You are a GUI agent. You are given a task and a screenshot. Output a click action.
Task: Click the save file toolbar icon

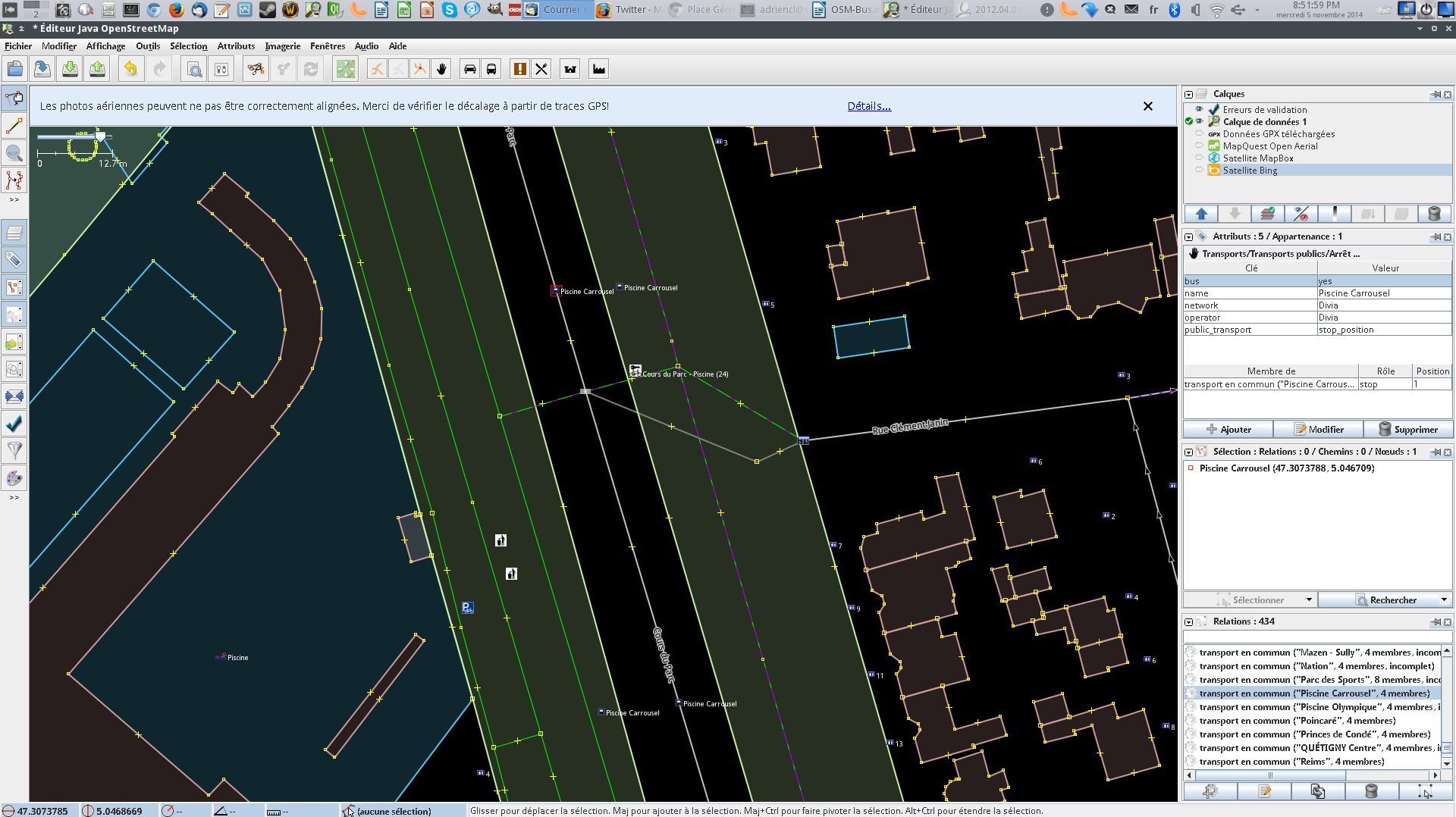click(x=42, y=69)
